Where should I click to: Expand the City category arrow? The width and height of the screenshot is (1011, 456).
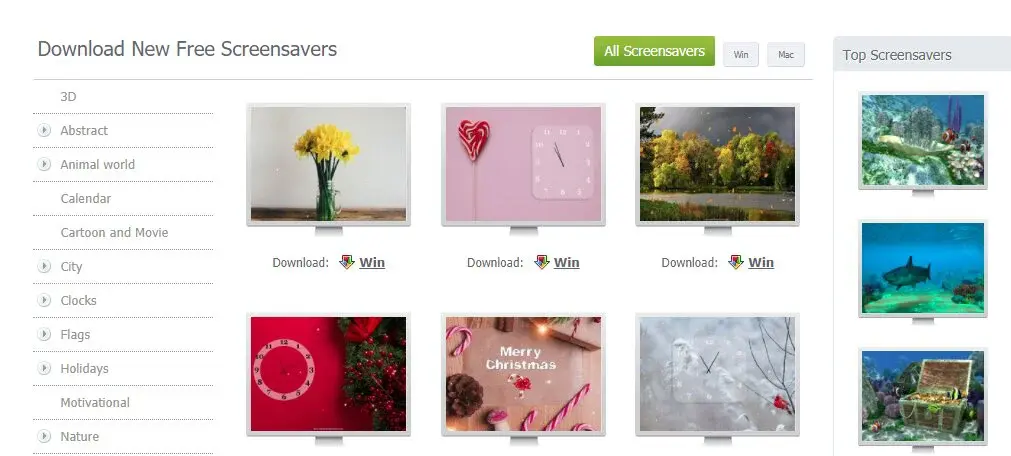[44, 266]
